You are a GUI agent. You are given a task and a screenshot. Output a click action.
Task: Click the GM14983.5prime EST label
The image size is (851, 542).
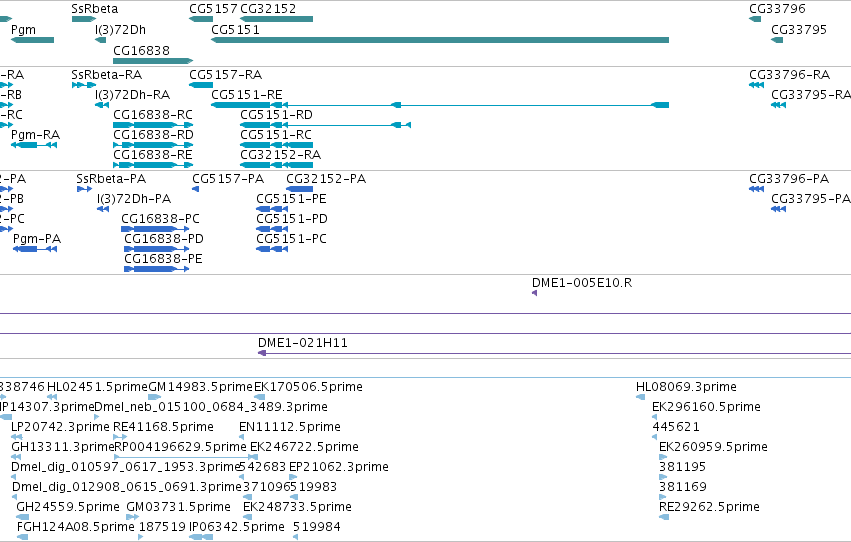(x=200, y=387)
